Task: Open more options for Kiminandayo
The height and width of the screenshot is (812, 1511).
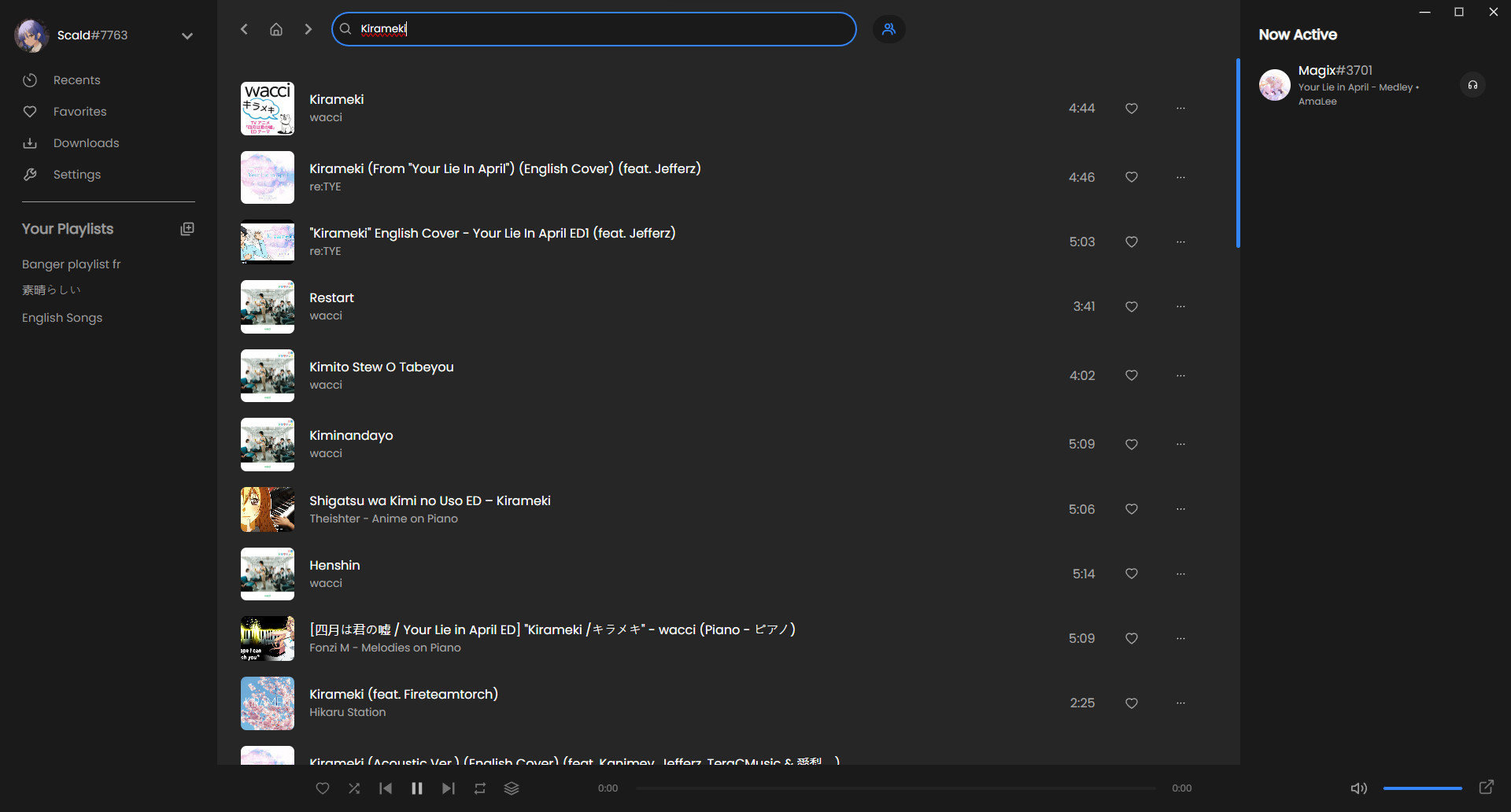Action: [1180, 445]
